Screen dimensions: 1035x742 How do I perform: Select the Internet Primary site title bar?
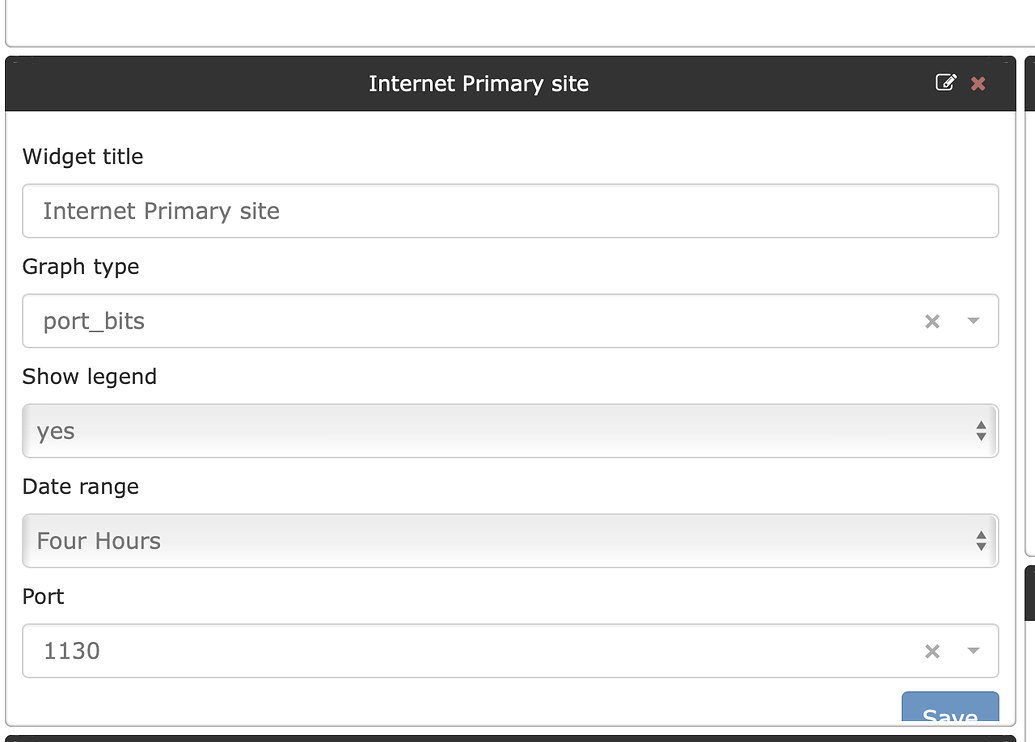(x=478, y=84)
